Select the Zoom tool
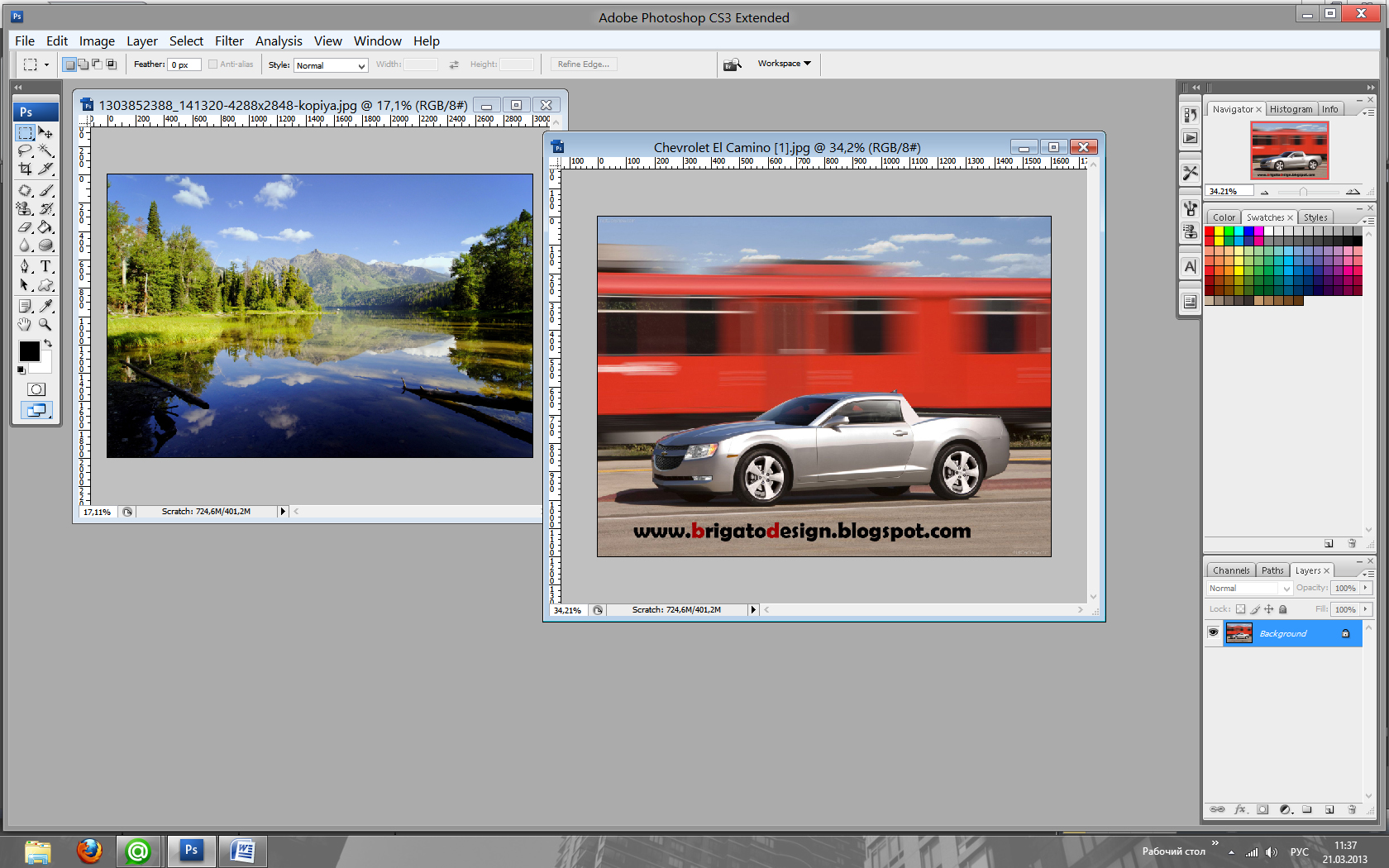This screenshot has height=868, width=1389. tap(45, 324)
